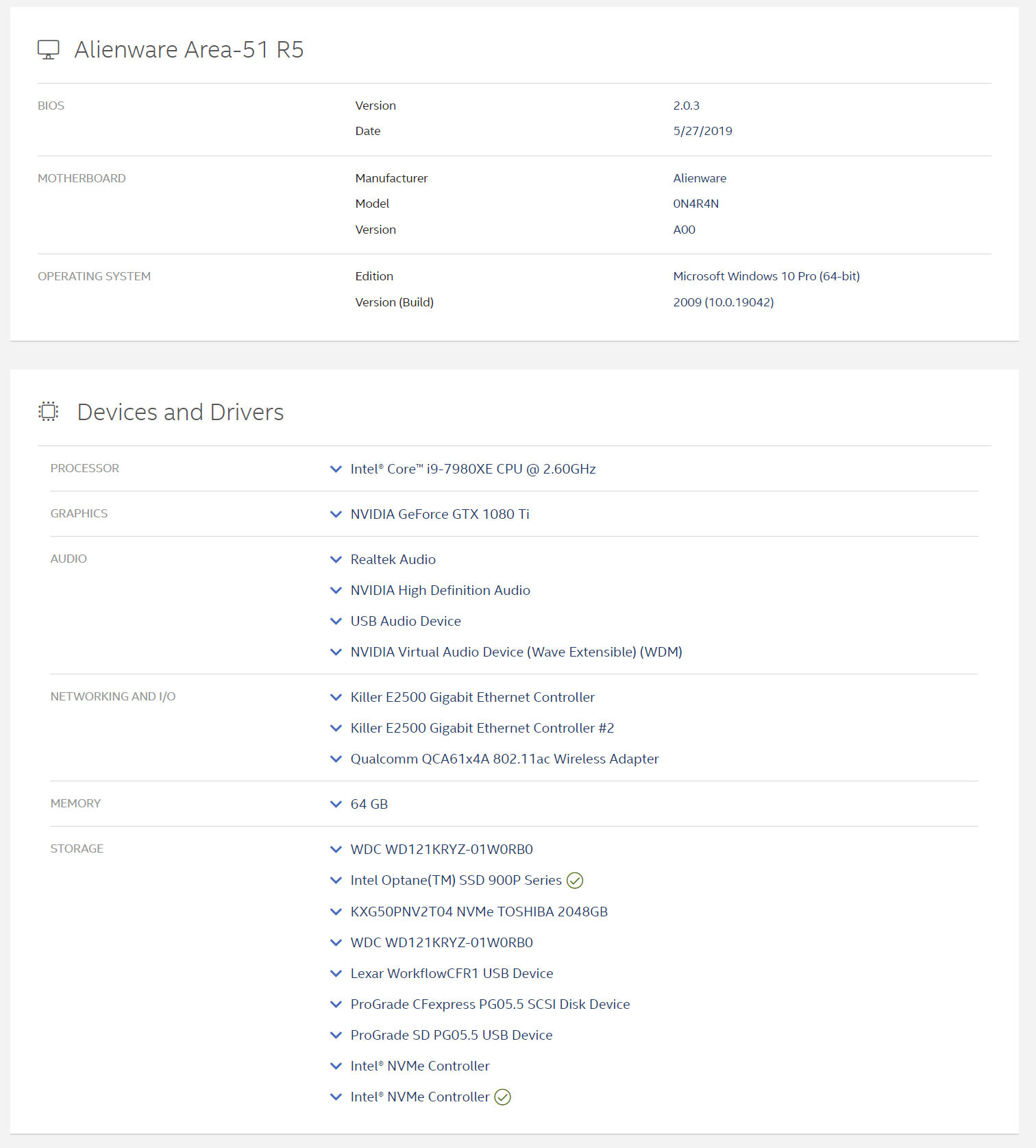Click the checkmark icon next to Intel Optane SSD

coord(575,881)
